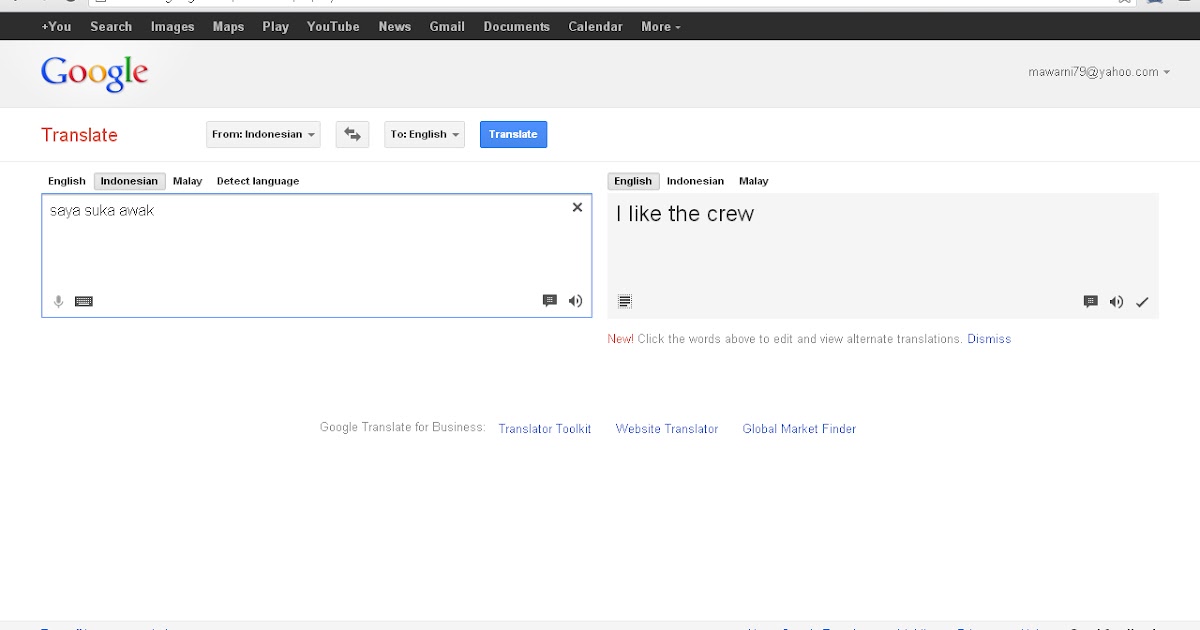
Task: Click inside the source text box
Action: coord(317,256)
